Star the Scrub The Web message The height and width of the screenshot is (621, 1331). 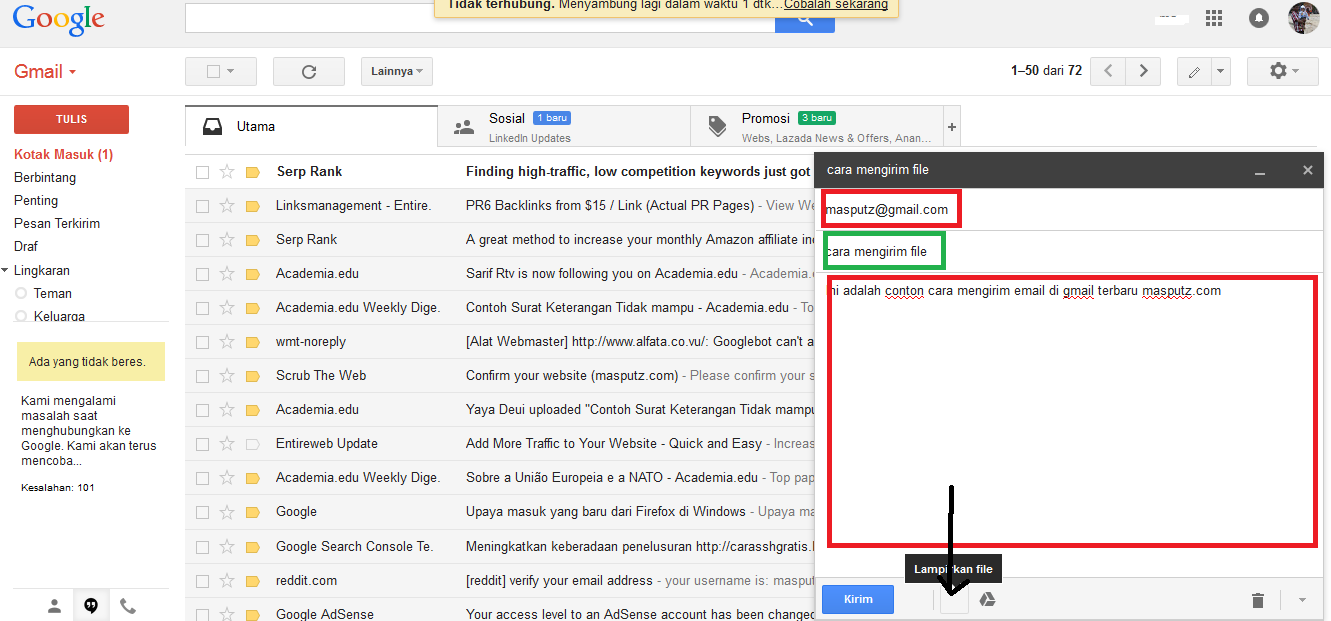[x=227, y=375]
